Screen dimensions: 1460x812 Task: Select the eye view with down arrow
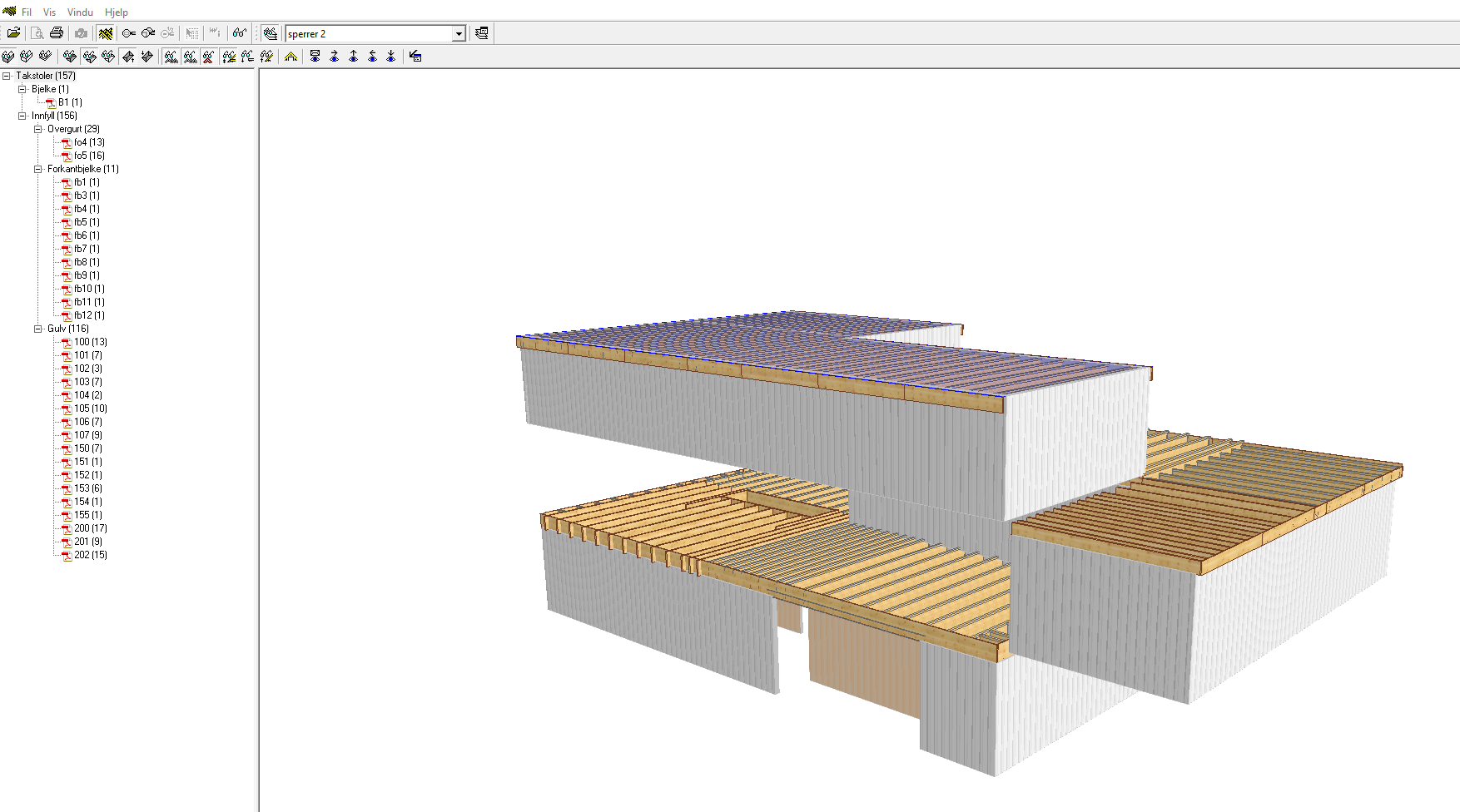click(391, 56)
